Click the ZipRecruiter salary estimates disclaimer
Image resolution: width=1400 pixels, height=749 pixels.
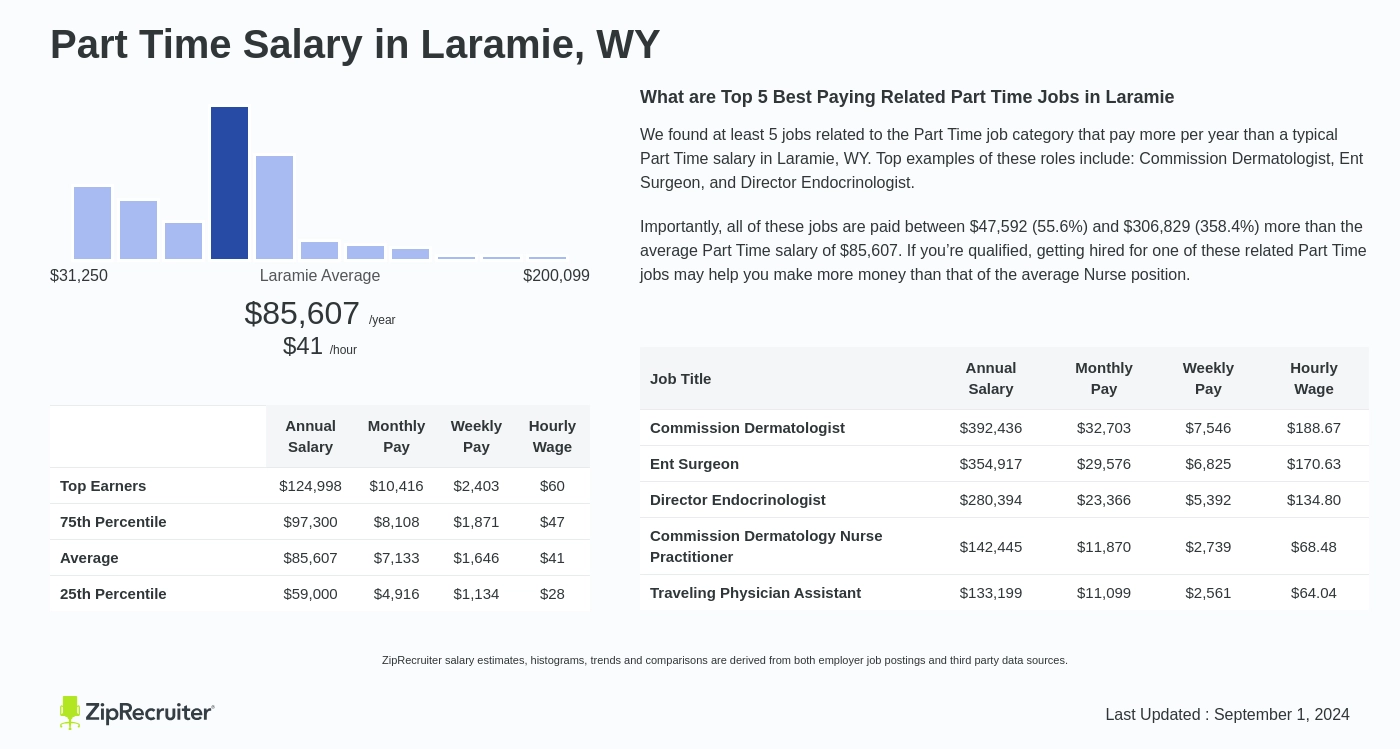coord(725,660)
